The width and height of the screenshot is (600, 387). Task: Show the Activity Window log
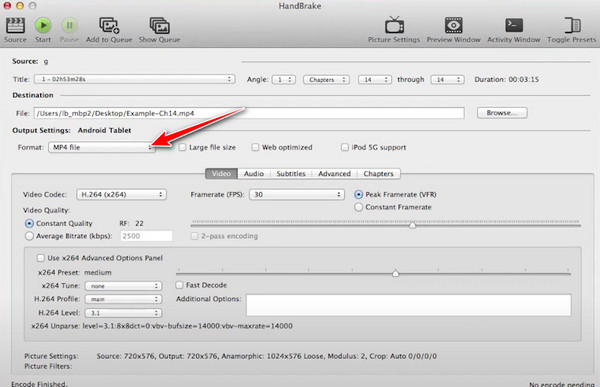point(514,25)
